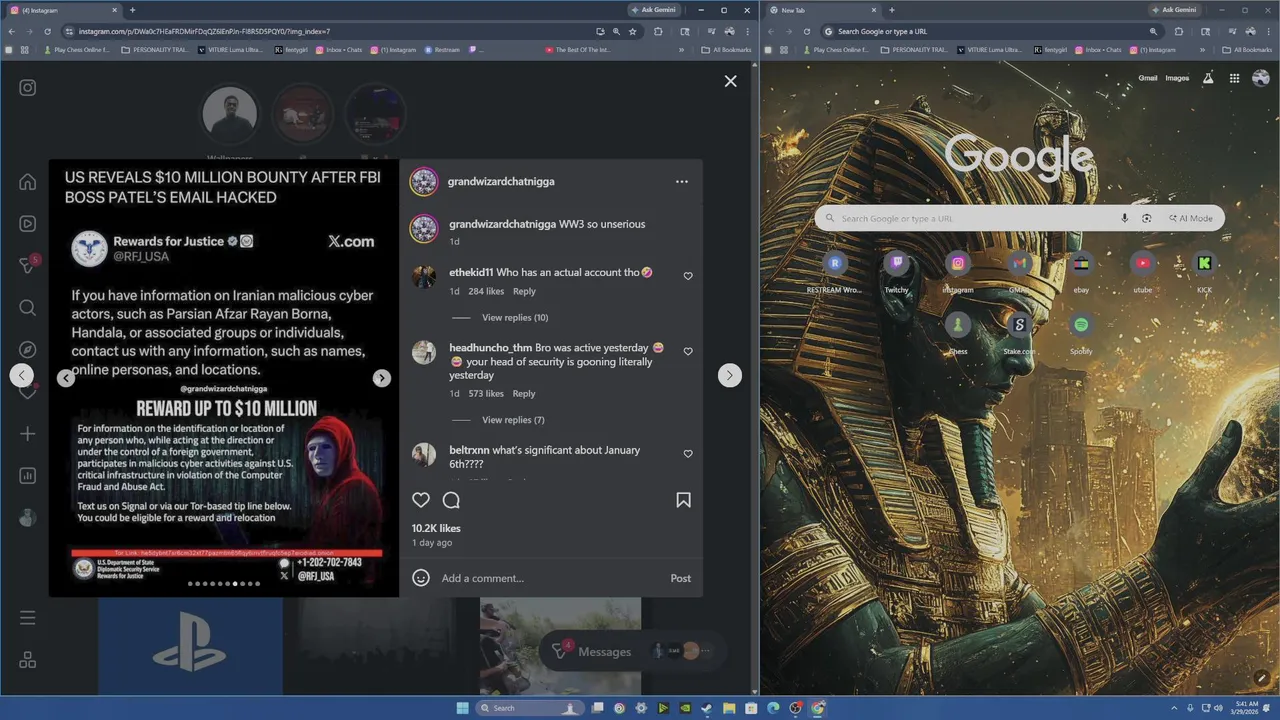Expand View replies (10)
The height and width of the screenshot is (720, 1280).
515,318
